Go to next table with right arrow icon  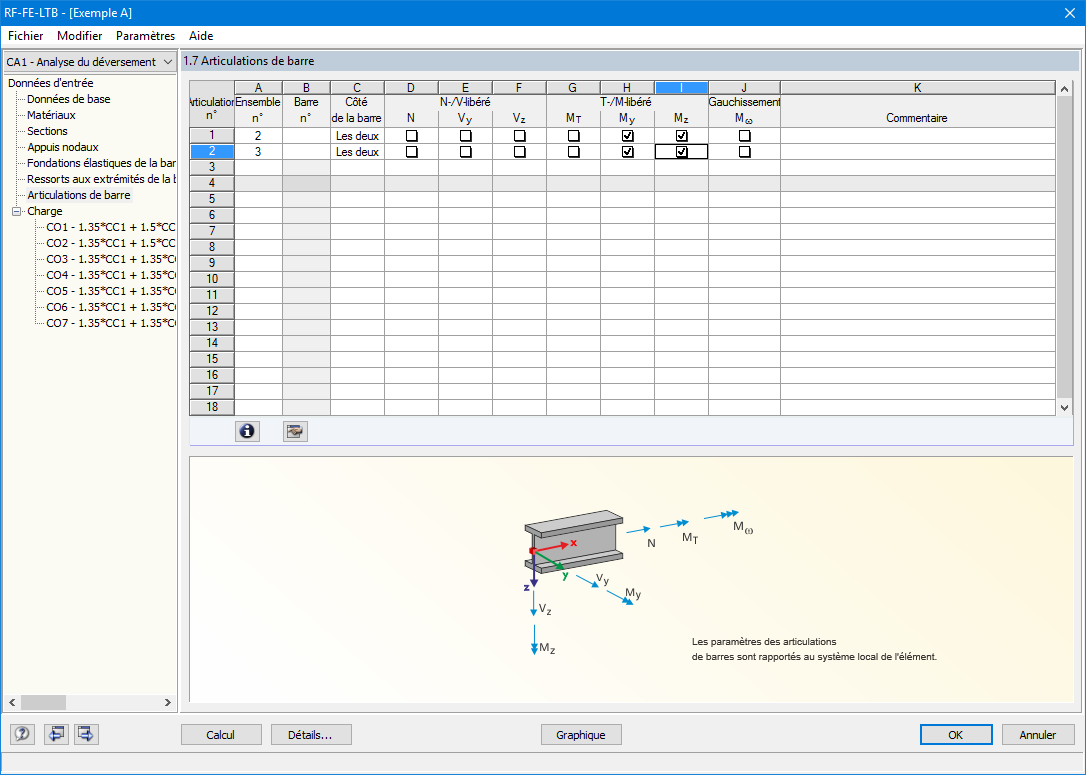86,733
